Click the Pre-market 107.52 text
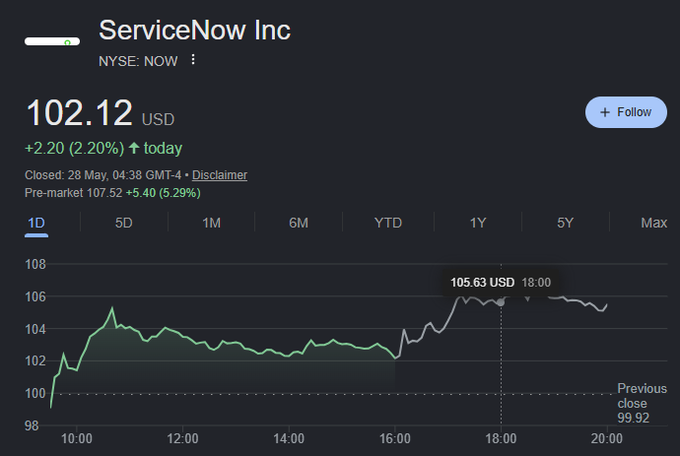 pos(73,193)
